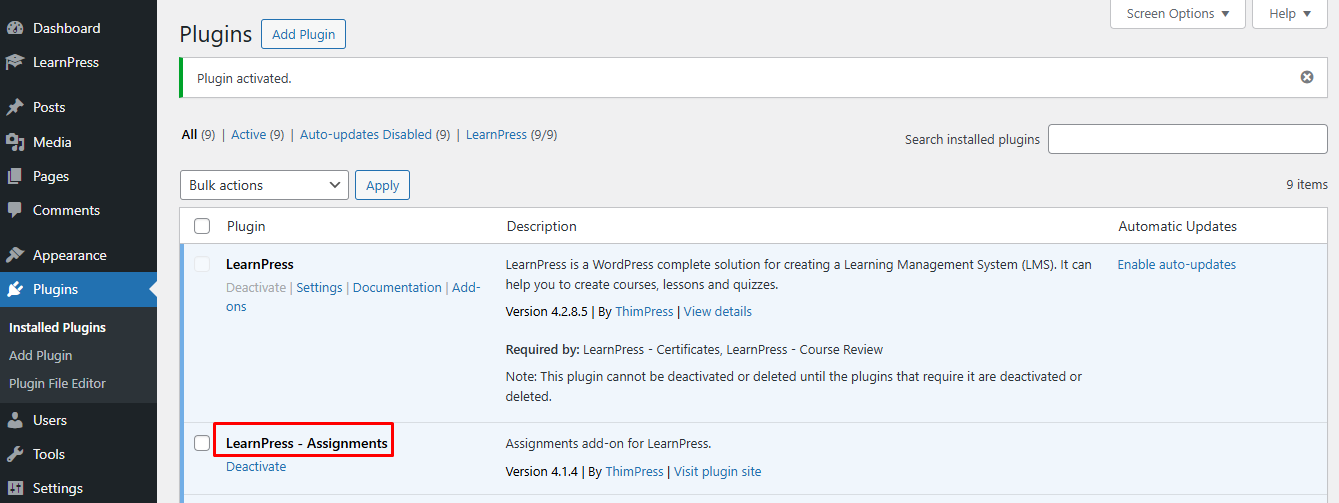Expand the Screen Options panel

click(x=1178, y=14)
